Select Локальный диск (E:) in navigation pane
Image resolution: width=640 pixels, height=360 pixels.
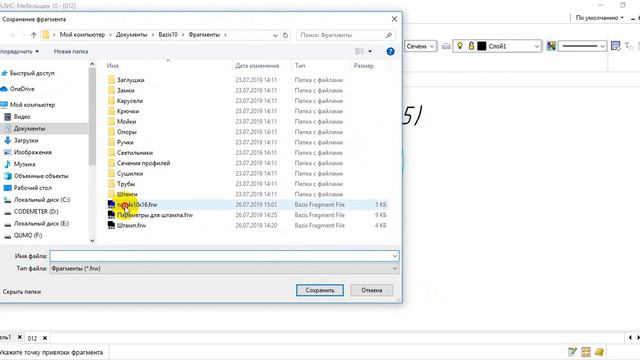coord(41,223)
